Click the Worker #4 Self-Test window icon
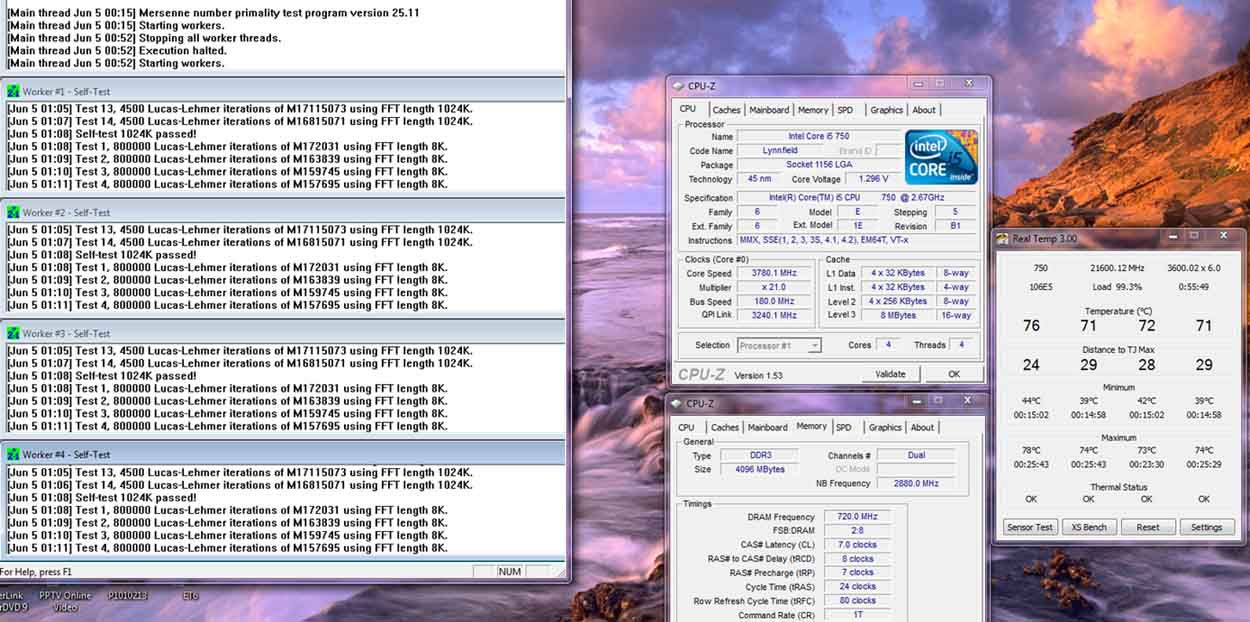 (13, 455)
